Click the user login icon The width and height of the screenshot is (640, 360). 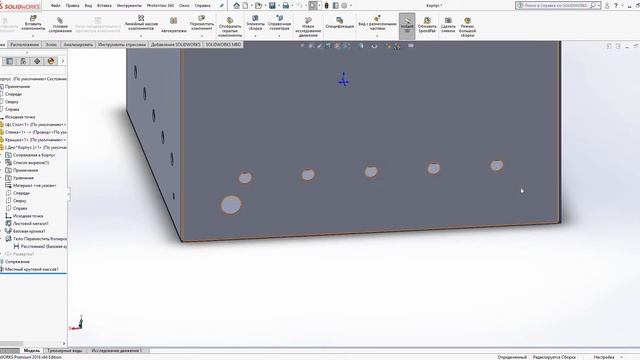click(607, 5)
